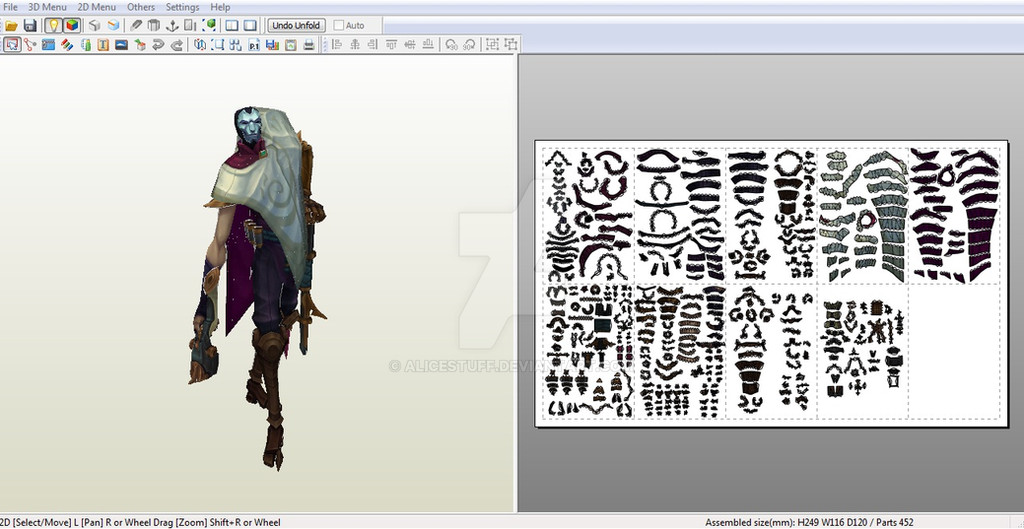Click the Redo curved arrow icon
Viewport: 1024px width, 529px height.
click(x=176, y=44)
